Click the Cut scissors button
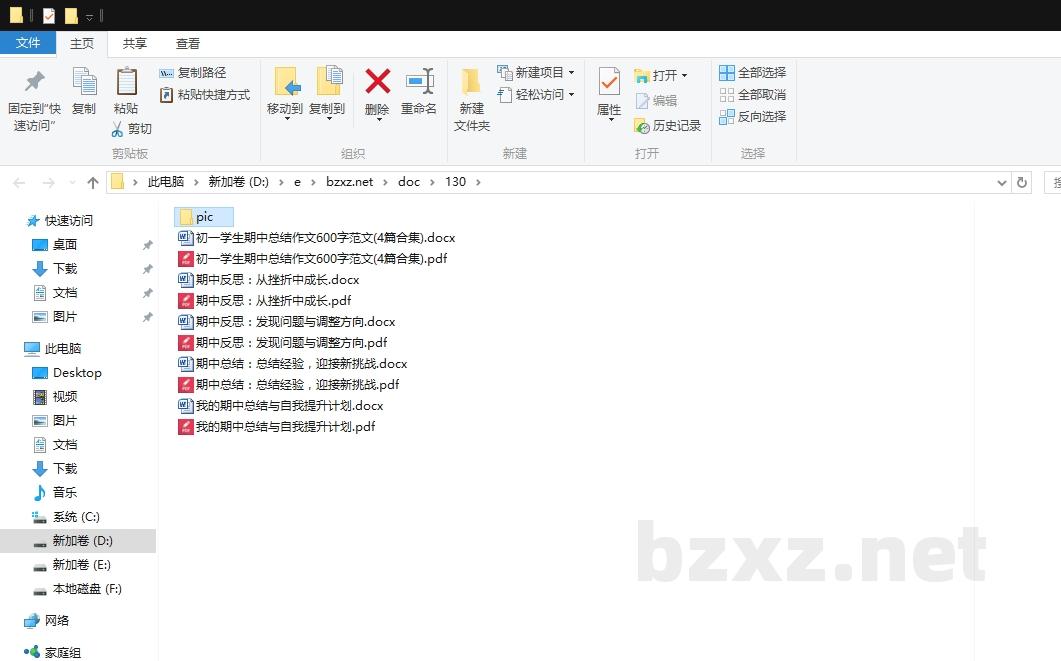The image size is (1061, 661). [131, 129]
